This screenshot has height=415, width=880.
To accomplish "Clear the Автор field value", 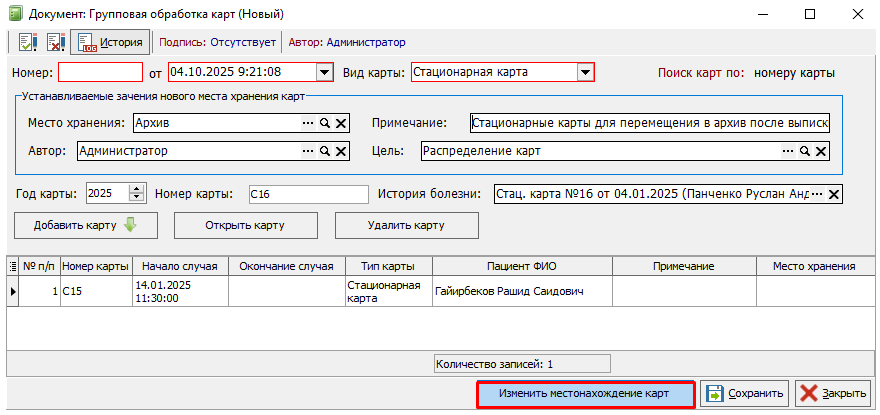I will (341, 151).
